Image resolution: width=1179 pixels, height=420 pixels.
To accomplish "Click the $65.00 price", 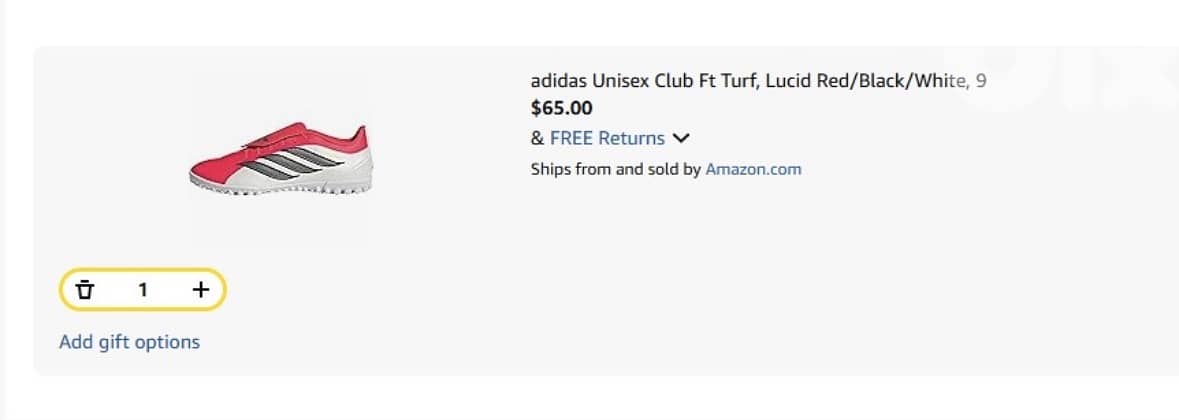I will pyautogui.click(x=561, y=108).
